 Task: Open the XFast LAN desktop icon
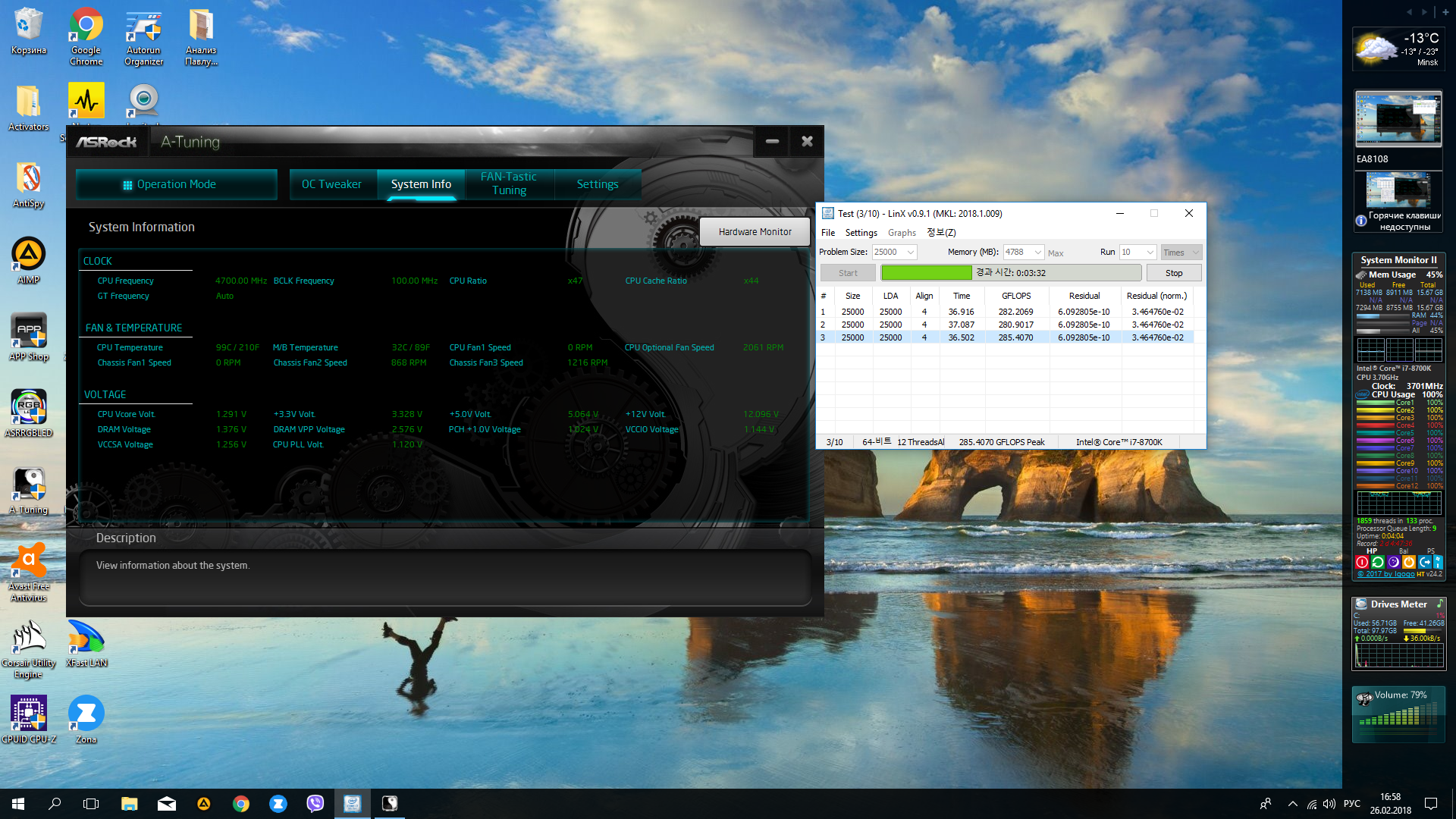pyautogui.click(x=86, y=638)
